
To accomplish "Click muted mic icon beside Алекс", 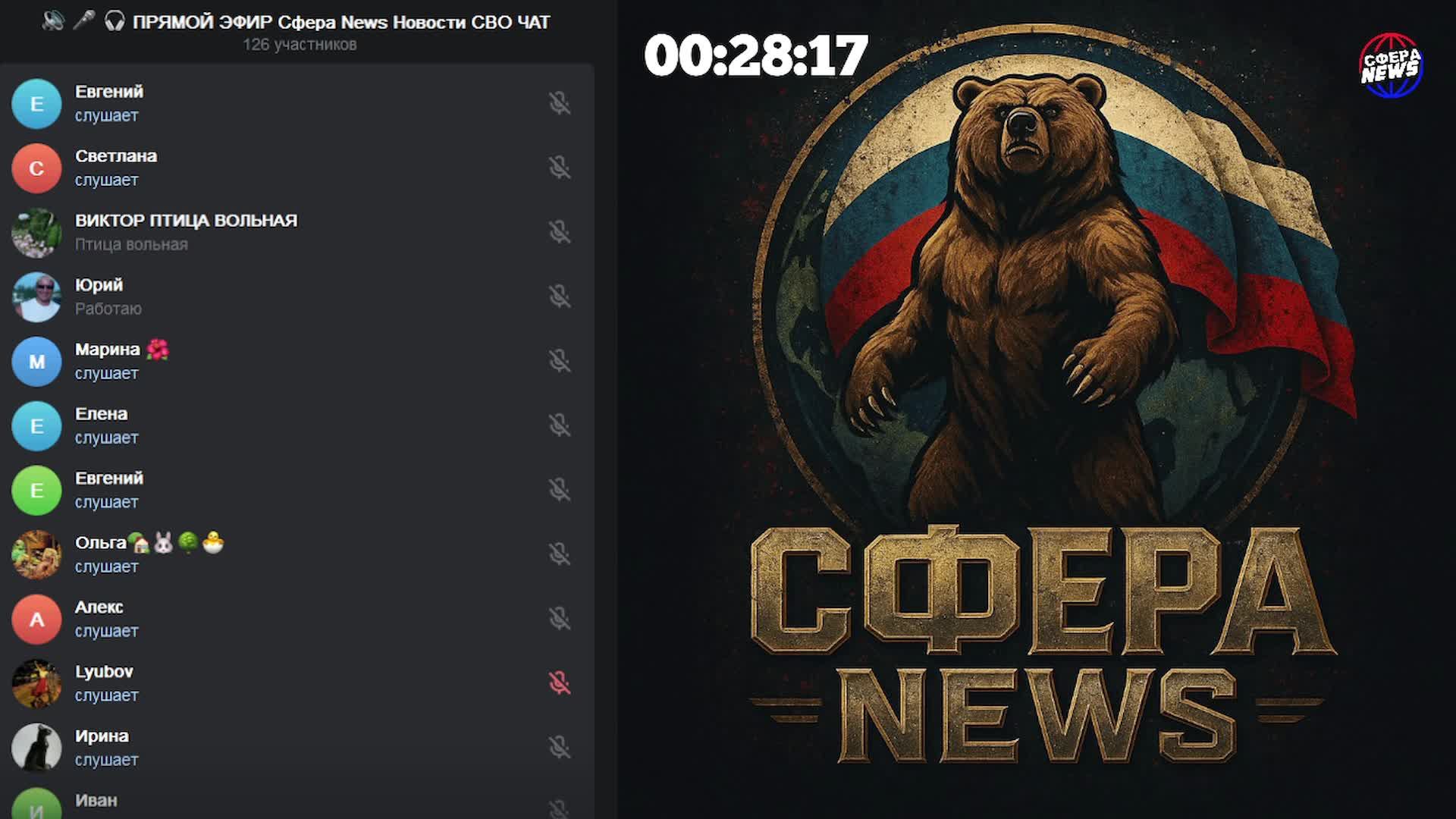I will 560,619.
